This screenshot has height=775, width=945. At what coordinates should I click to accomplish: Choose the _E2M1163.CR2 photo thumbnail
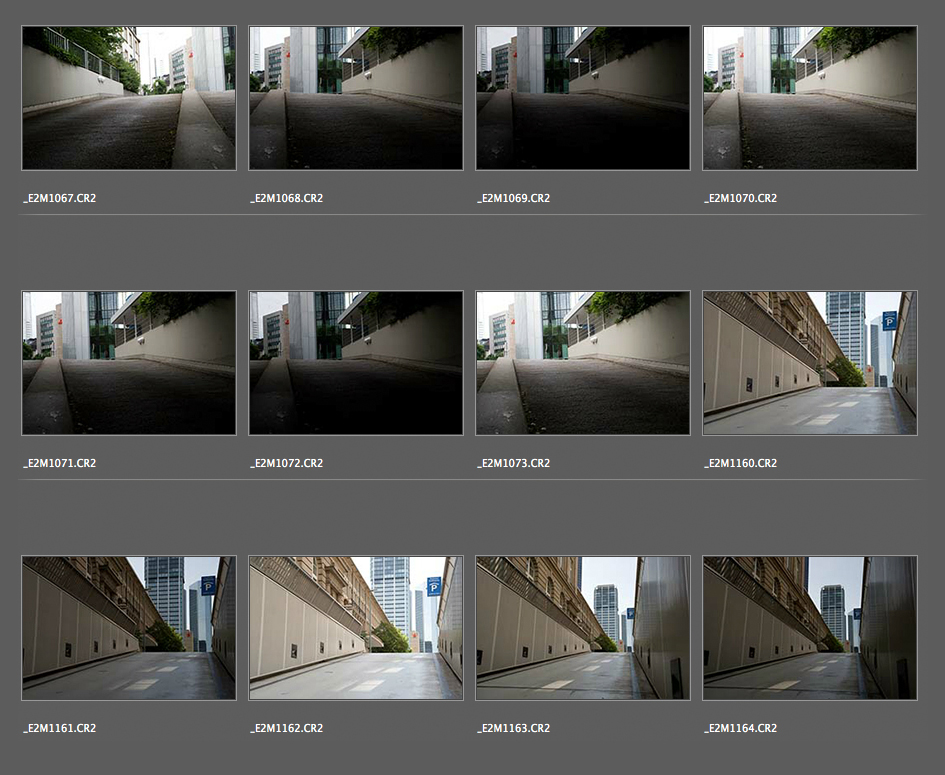coord(583,628)
